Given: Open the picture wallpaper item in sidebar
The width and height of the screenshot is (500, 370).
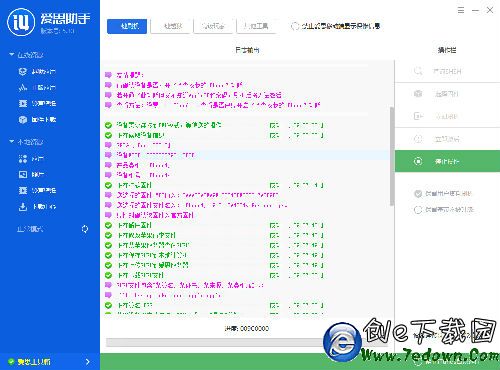Looking at the screenshot, I should (32, 174).
